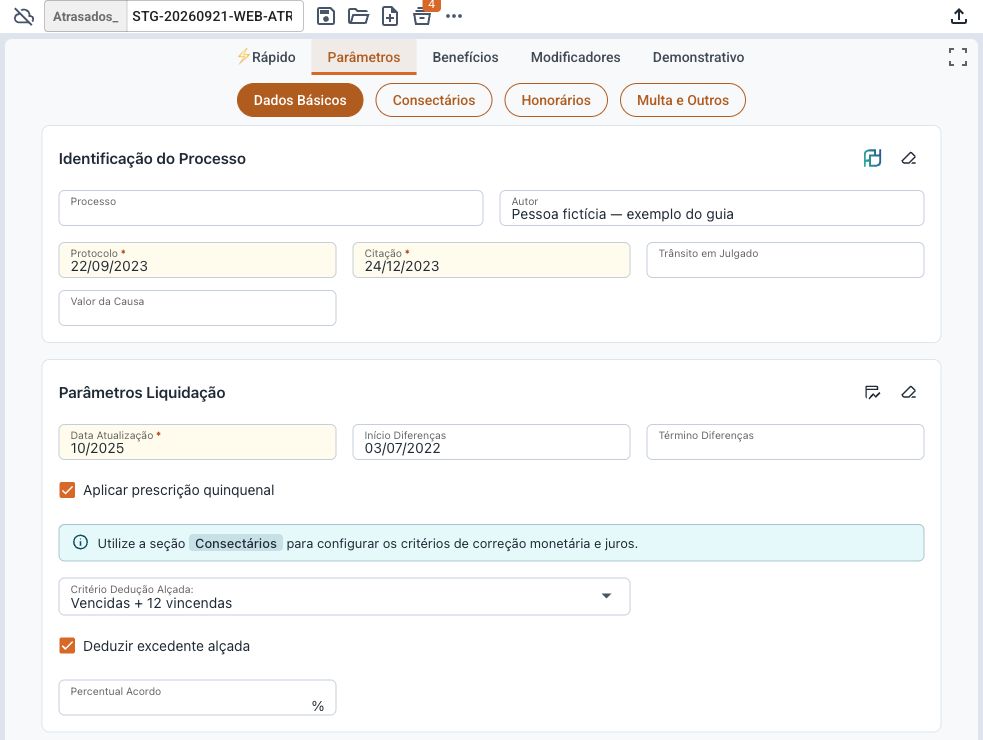Screen dimensions: 983x740
Task: Open the Consectários pill section
Action: tap(434, 100)
